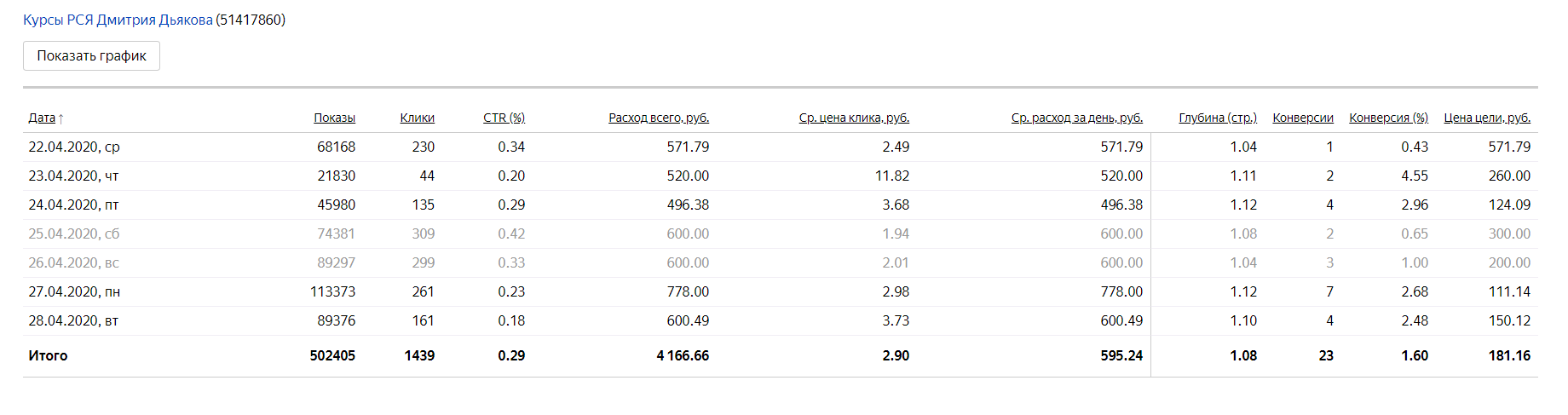Sort by Ср. расход за день header
The image size is (1568, 415).
1077,118
